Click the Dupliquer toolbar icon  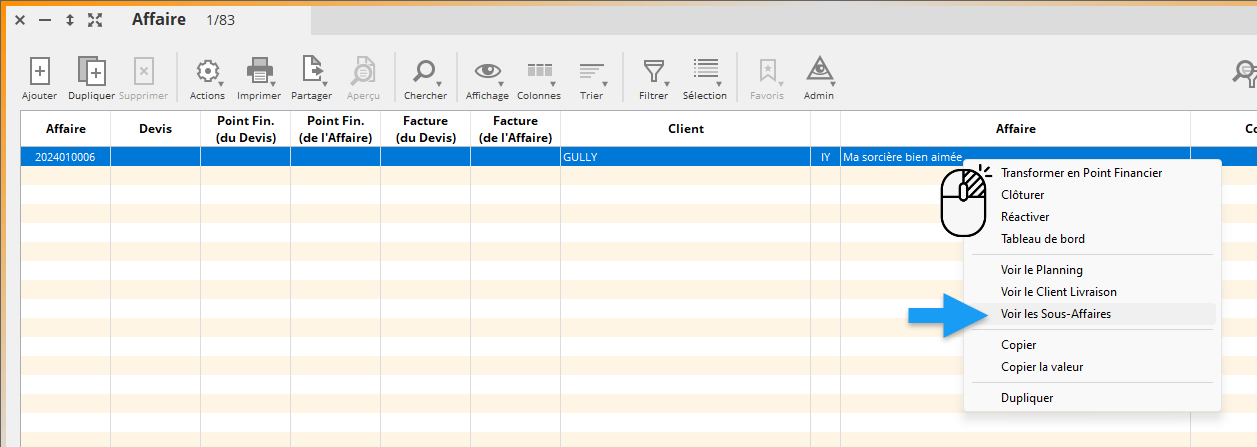pos(91,72)
